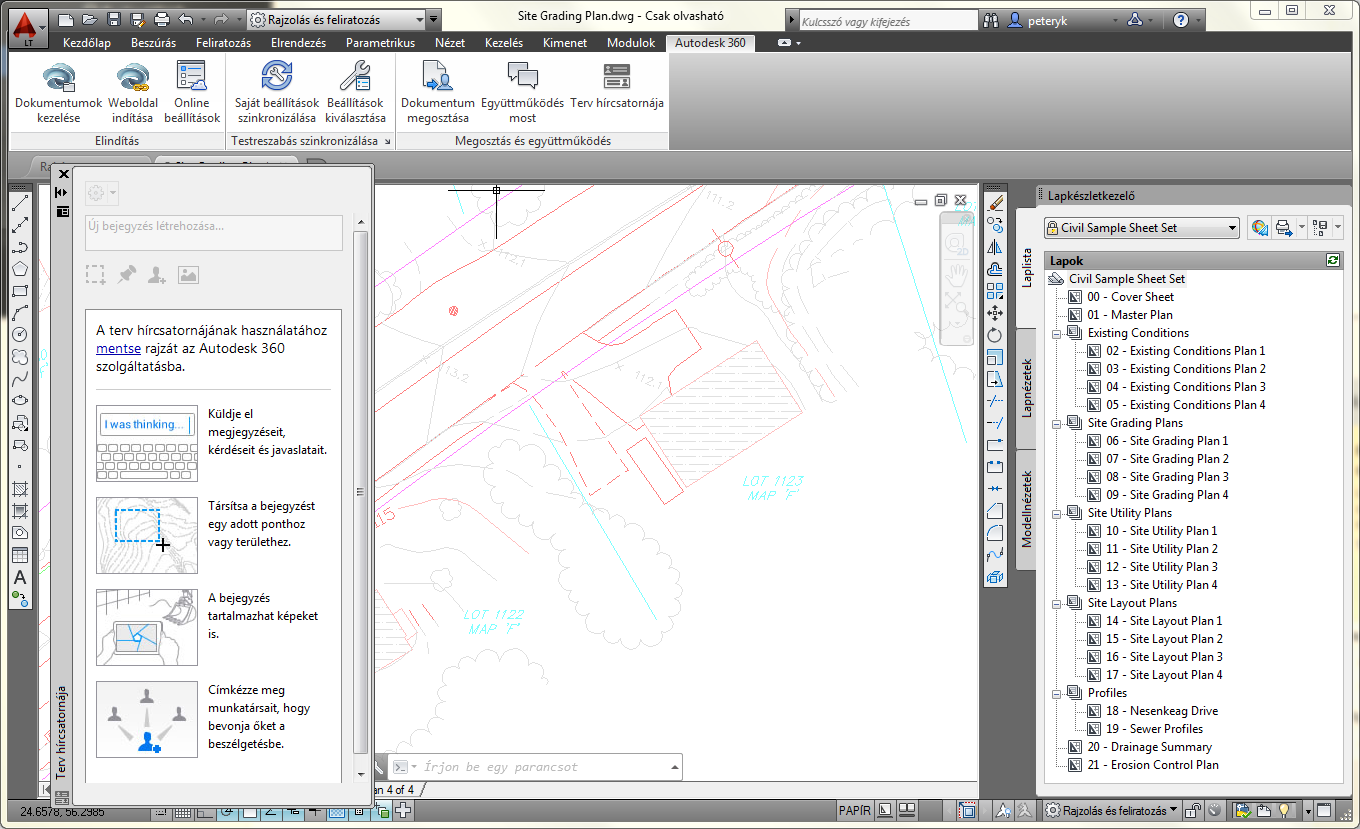Open the Kezdőlap ribbon tab

[x=87, y=43]
